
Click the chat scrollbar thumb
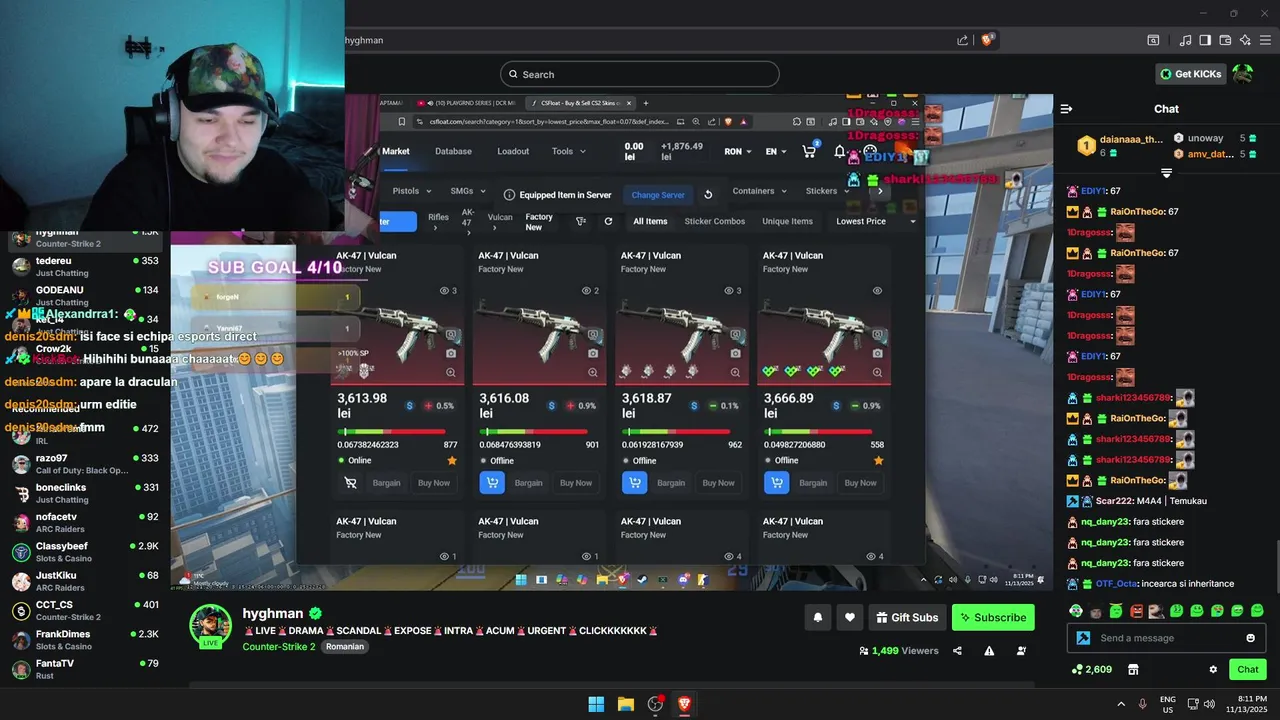point(1277,568)
